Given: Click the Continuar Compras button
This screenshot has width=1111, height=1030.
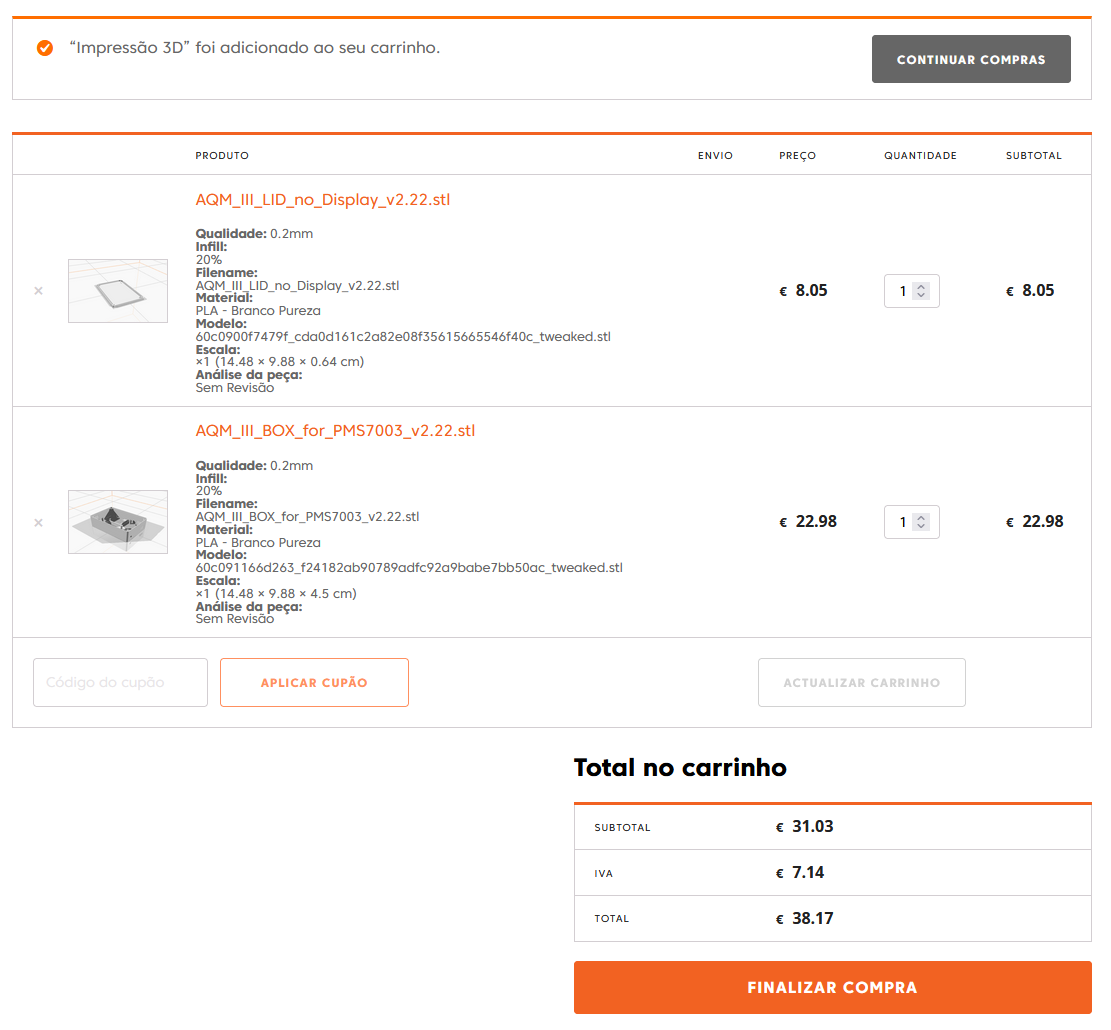Looking at the screenshot, I should pyautogui.click(x=971, y=60).
